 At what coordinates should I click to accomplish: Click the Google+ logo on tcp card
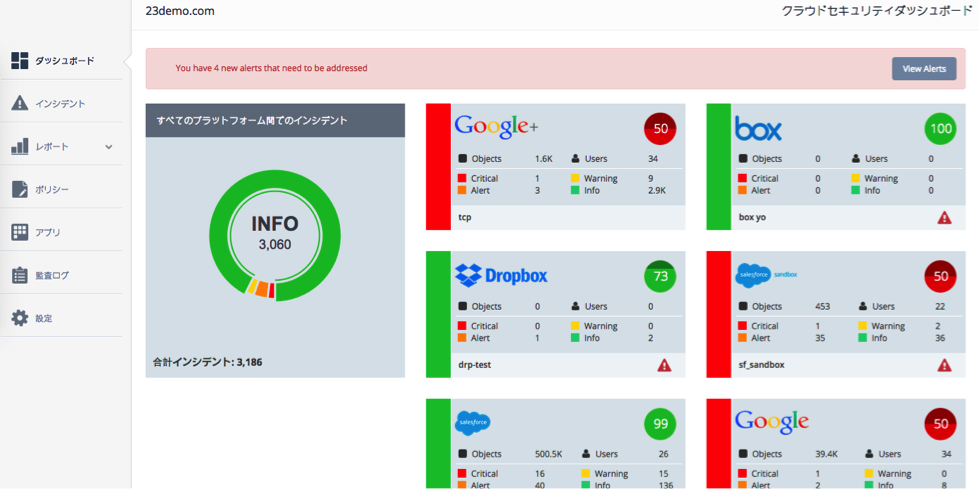[496, 126]
